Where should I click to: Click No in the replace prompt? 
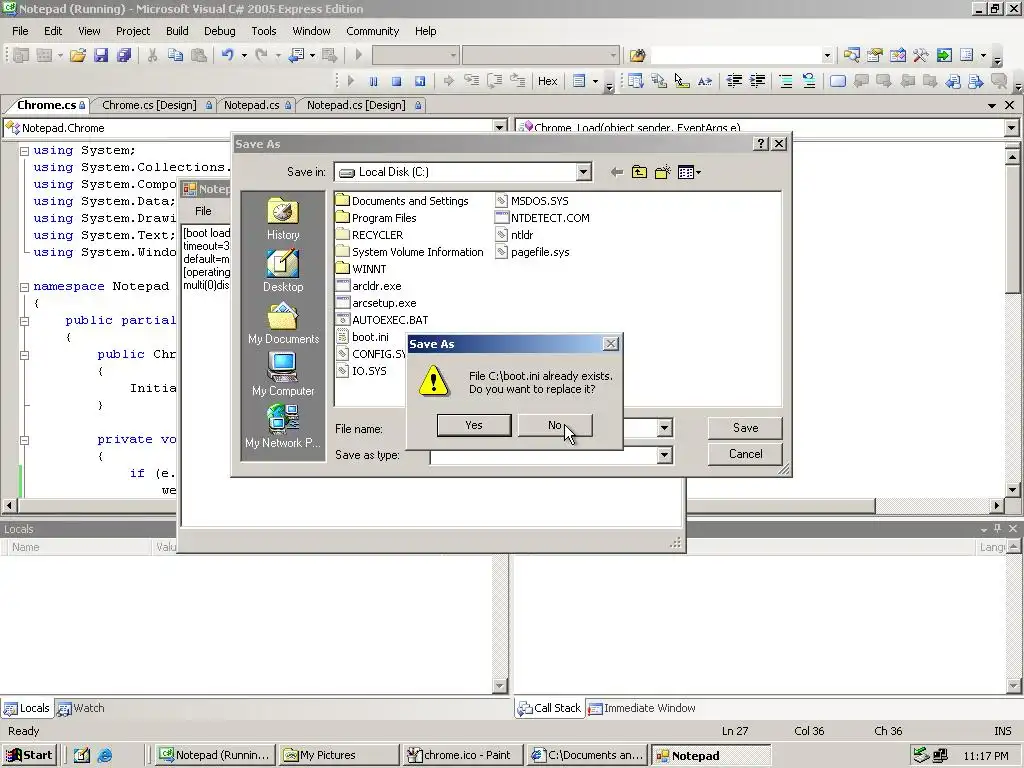[555, 425]
